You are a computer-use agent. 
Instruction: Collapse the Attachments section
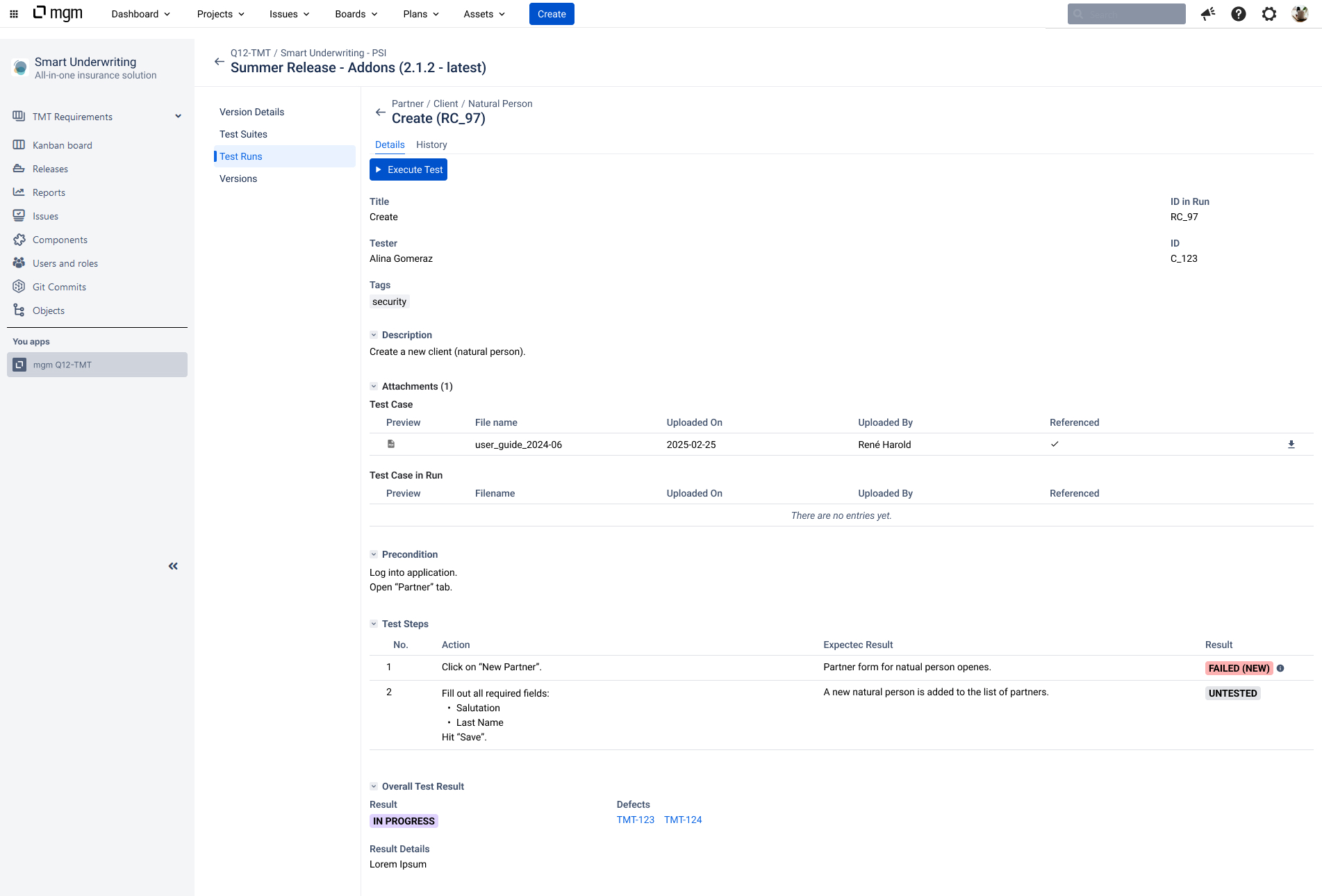[374, 386]
